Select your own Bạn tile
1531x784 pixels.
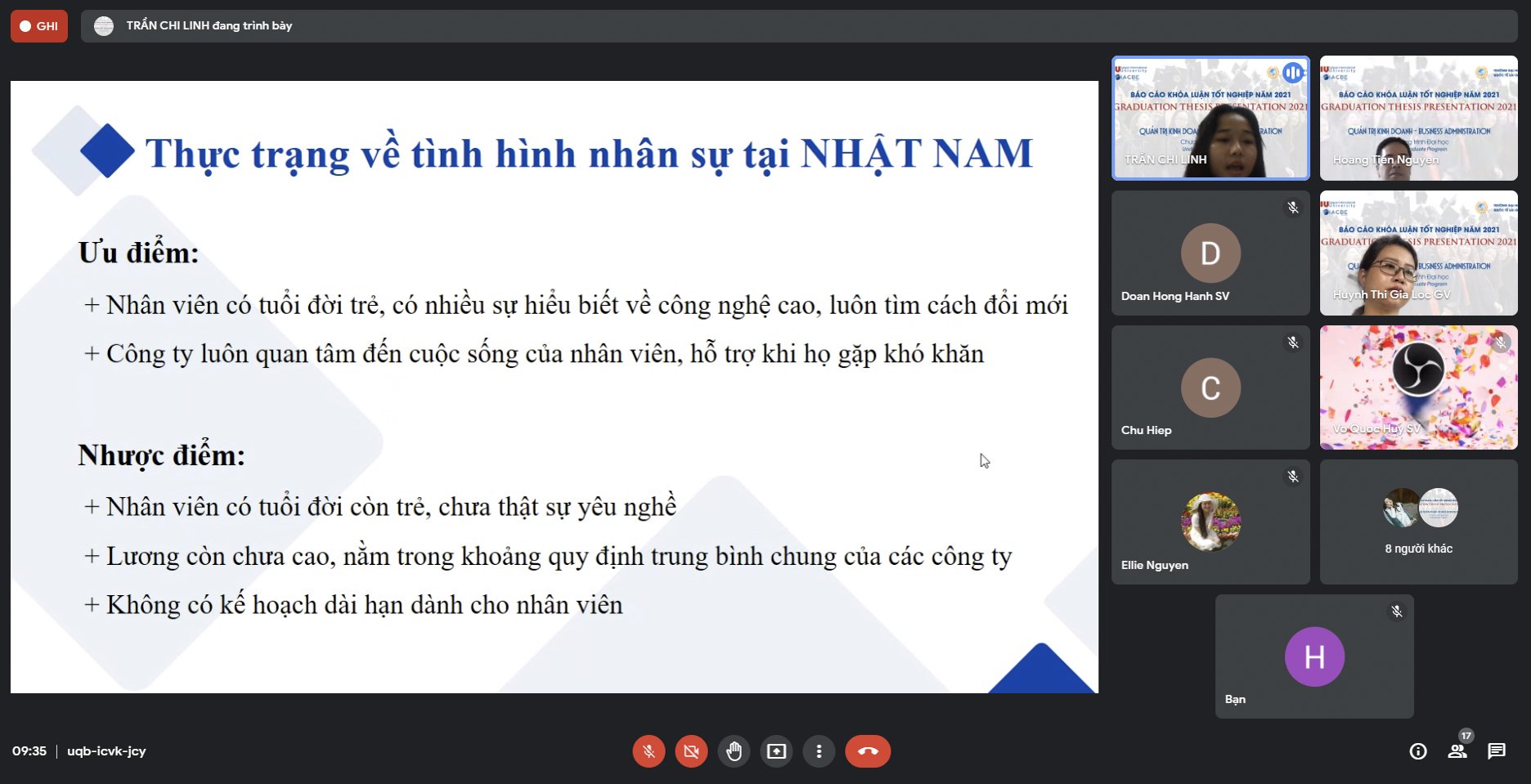click(1314, 656)
